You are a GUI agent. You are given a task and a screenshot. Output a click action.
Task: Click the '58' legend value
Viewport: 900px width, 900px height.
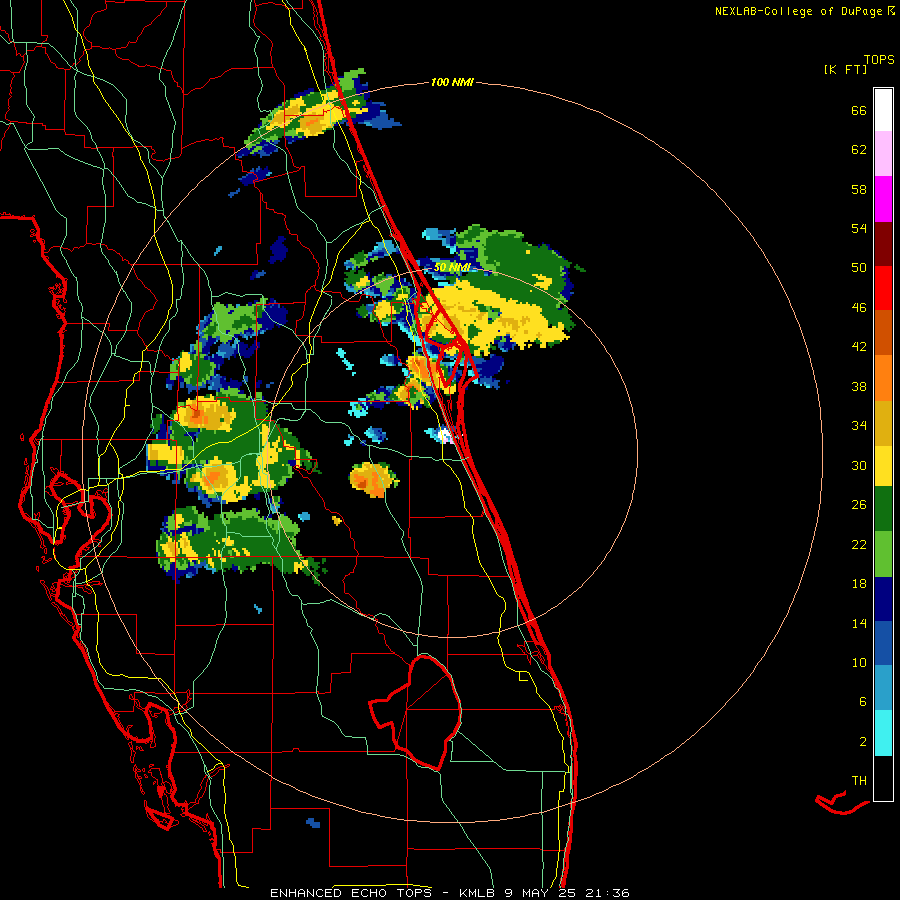coord(859,189)
